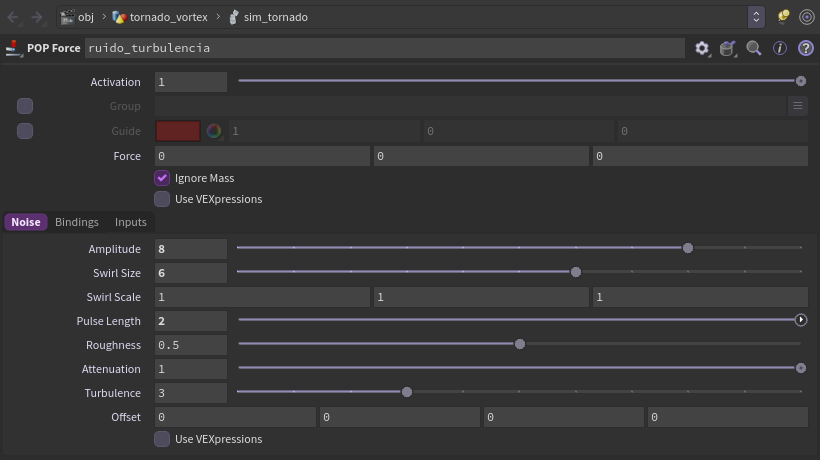Click the first Force component field
The width and height of the screenshot is (820, 460).
pos(262,156)
